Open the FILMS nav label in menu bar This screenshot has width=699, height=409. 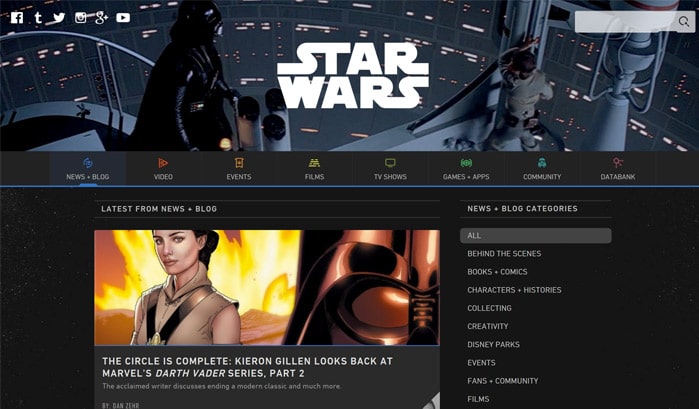[314, 177]
